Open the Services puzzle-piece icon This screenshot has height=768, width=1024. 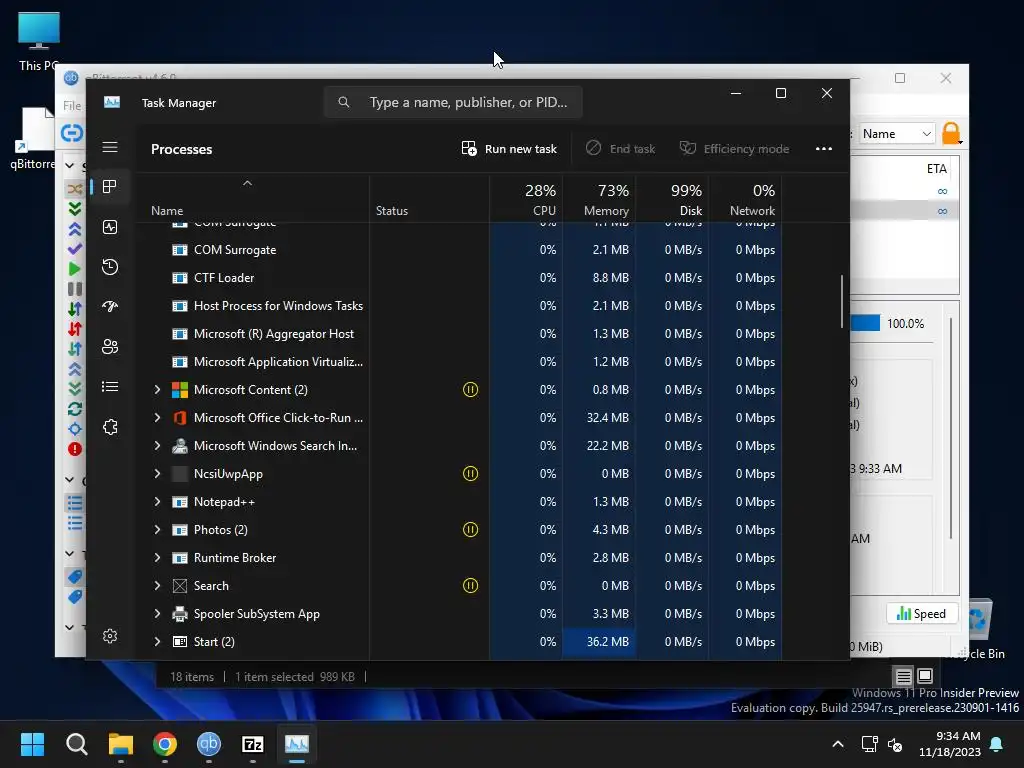click(110, 427)
